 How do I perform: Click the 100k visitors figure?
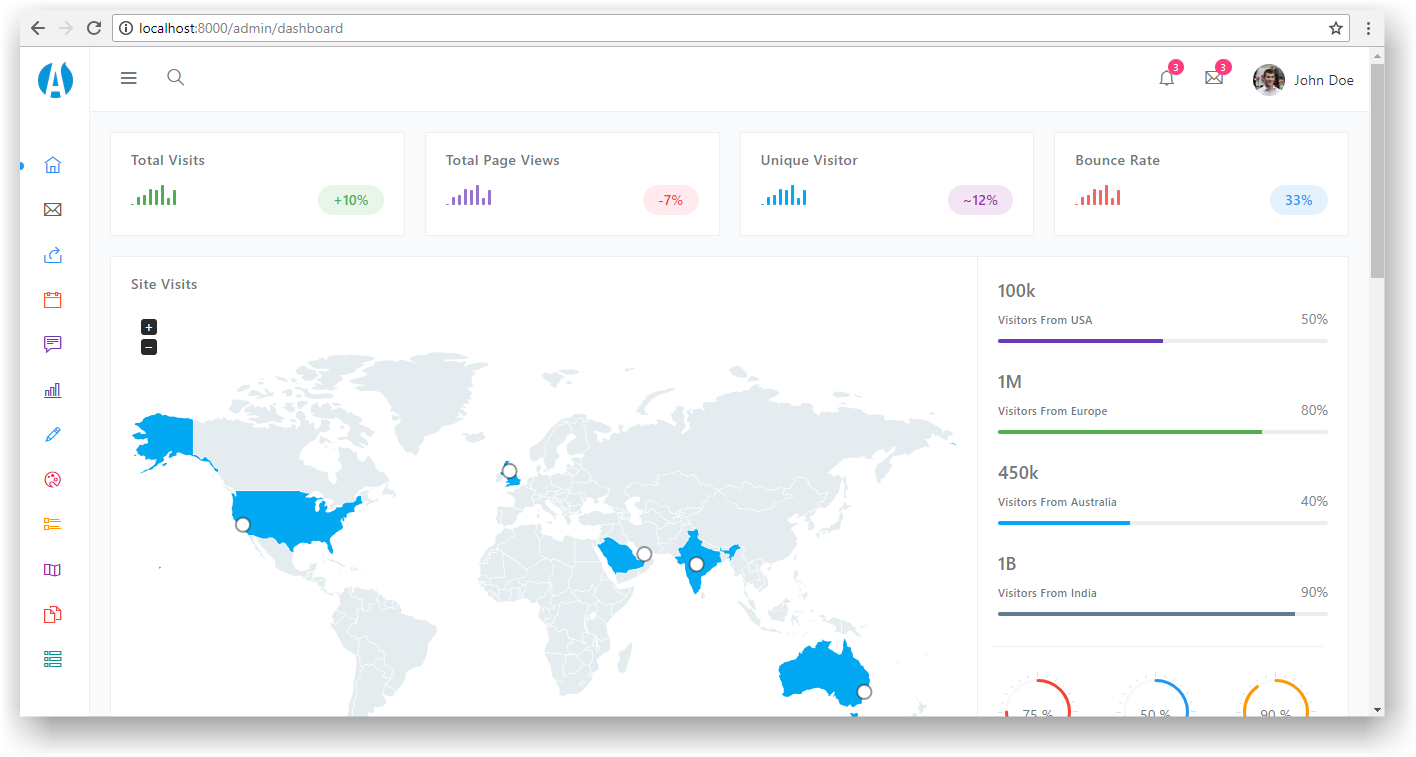point(1017,291)
